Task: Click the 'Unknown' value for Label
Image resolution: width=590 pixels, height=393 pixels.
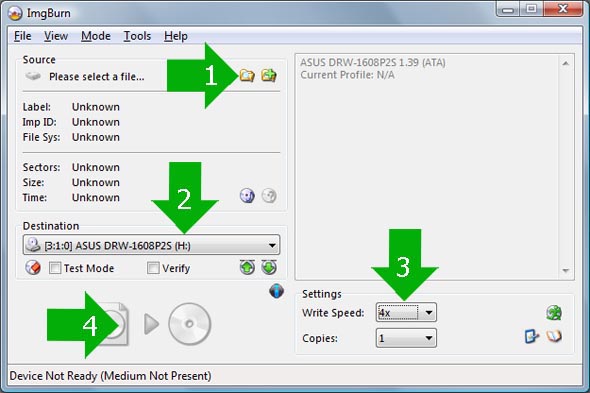Action: pyautogui.click(x=96, y=107)
